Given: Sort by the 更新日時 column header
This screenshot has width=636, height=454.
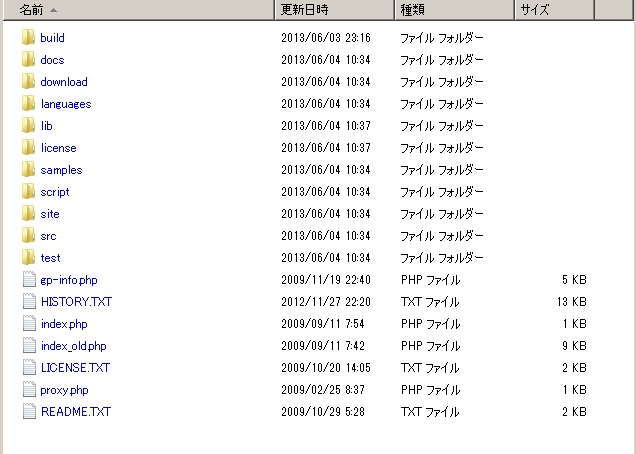Looking at the screenshot, I should 305,10.
